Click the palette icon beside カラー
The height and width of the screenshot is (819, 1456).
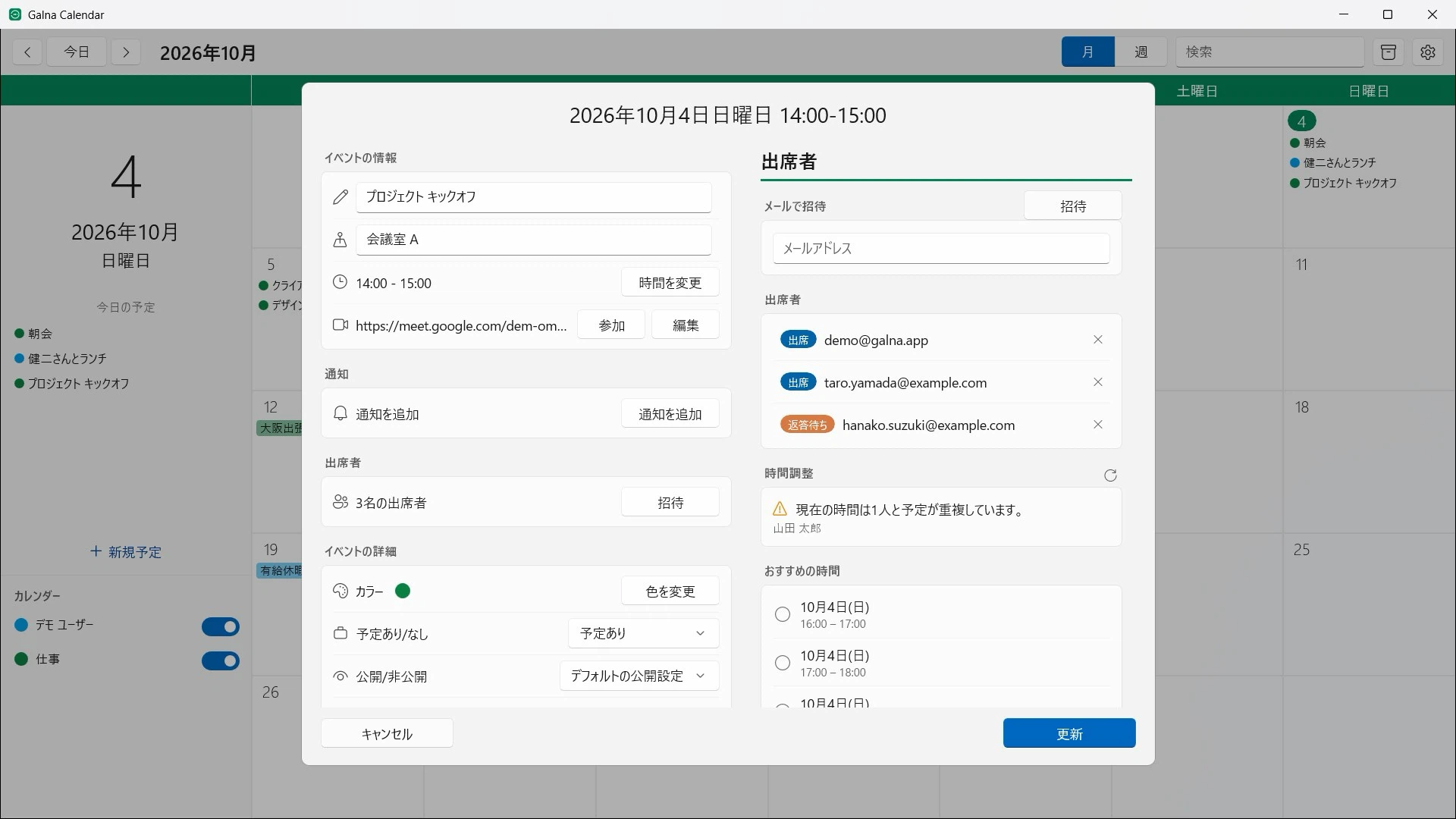tap(340, 591)
